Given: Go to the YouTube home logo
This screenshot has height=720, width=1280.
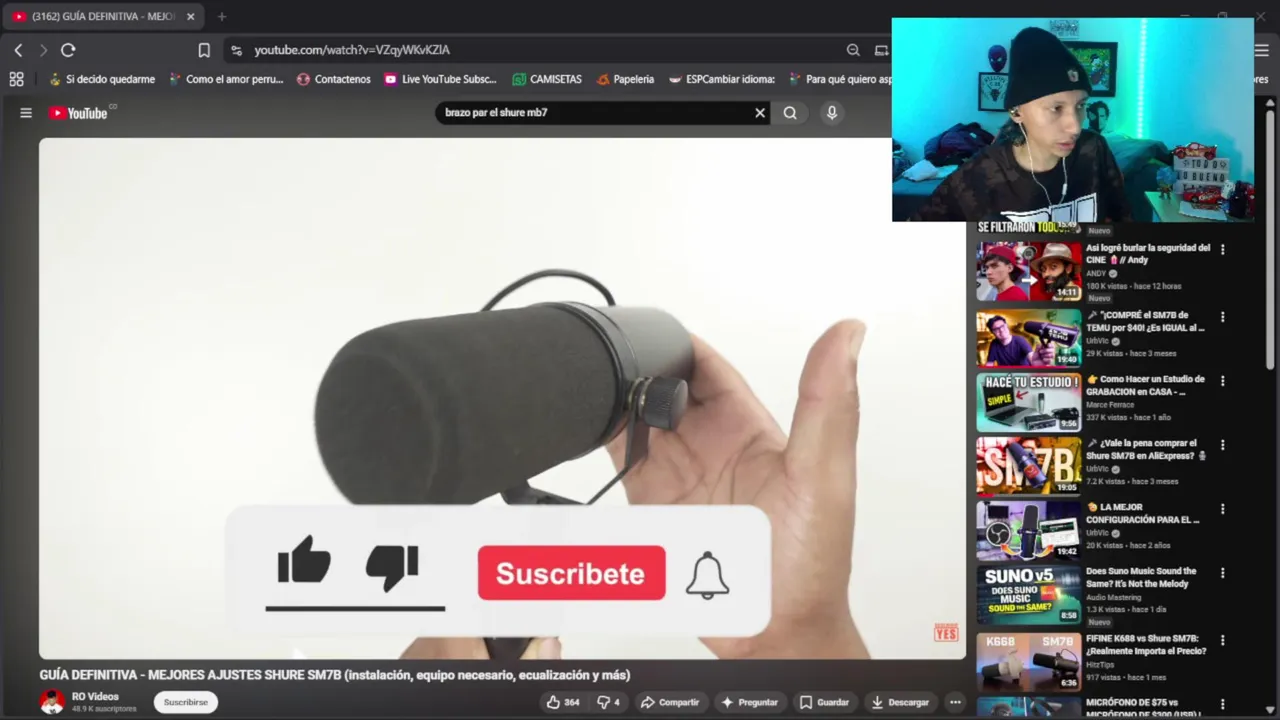Looking at the screenshot, I should pos(78,113).
